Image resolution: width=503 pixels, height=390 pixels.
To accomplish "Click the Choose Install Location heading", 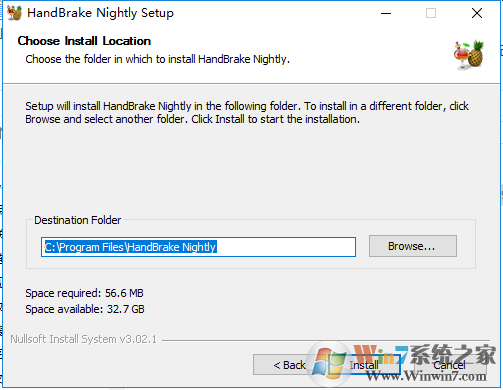I will (84, 41).
